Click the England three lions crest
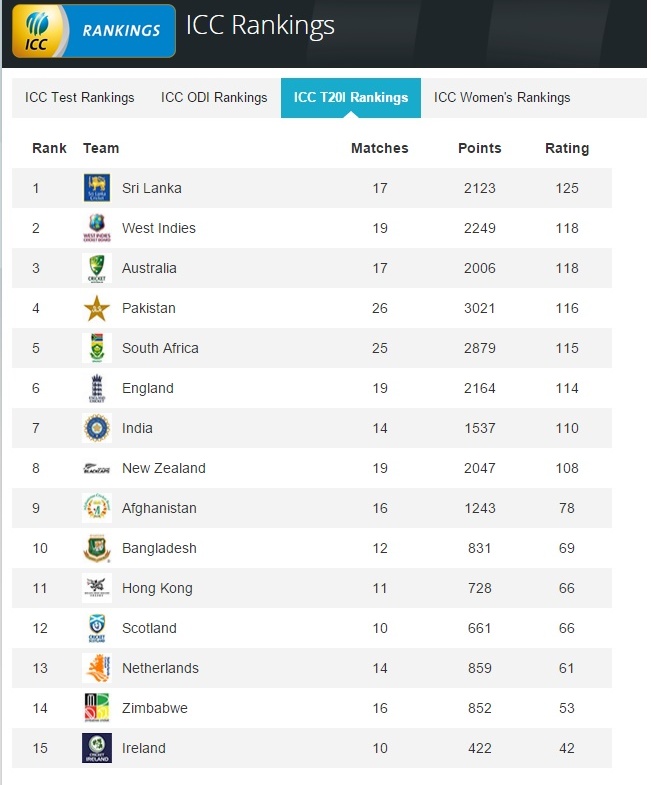The width and height of the screenshot is (651, 785). click(97, 388)
